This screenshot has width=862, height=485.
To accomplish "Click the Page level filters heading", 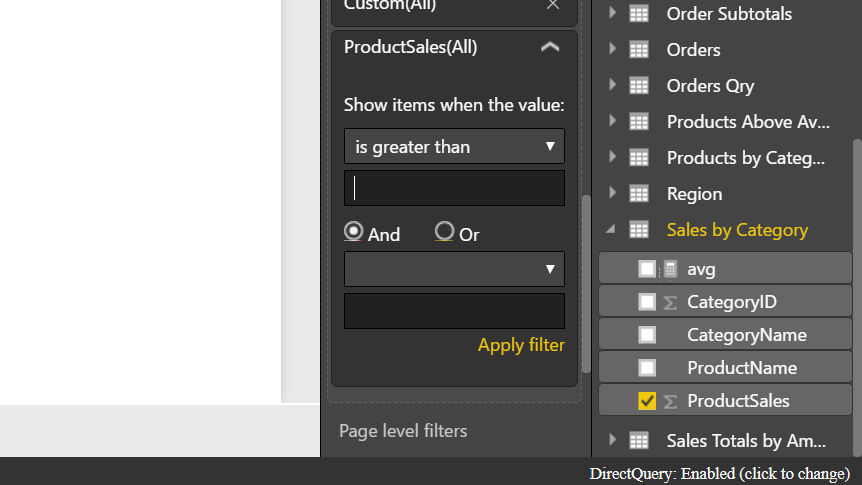I will [403, 431].
